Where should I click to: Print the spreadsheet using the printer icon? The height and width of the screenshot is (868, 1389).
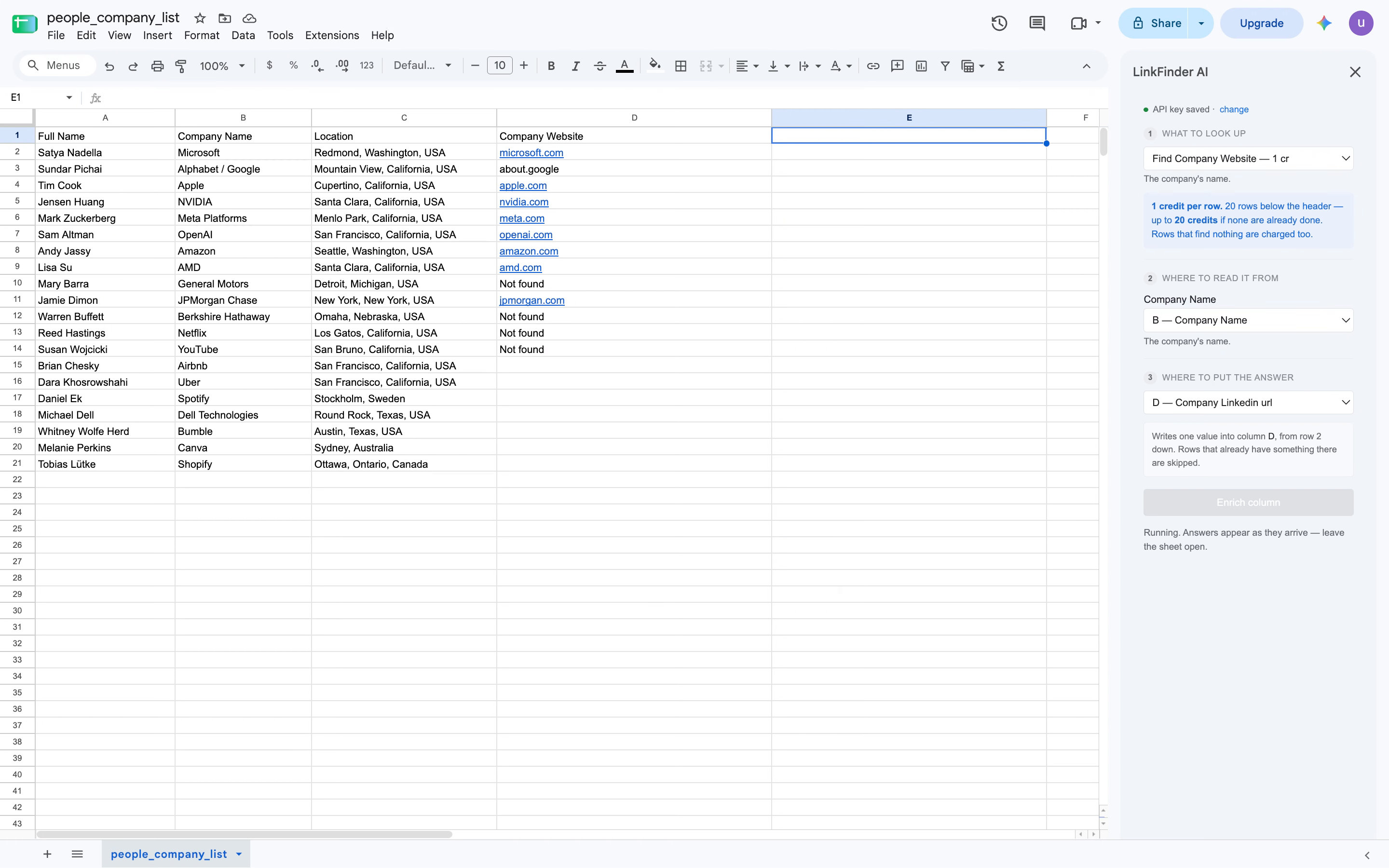157,66
